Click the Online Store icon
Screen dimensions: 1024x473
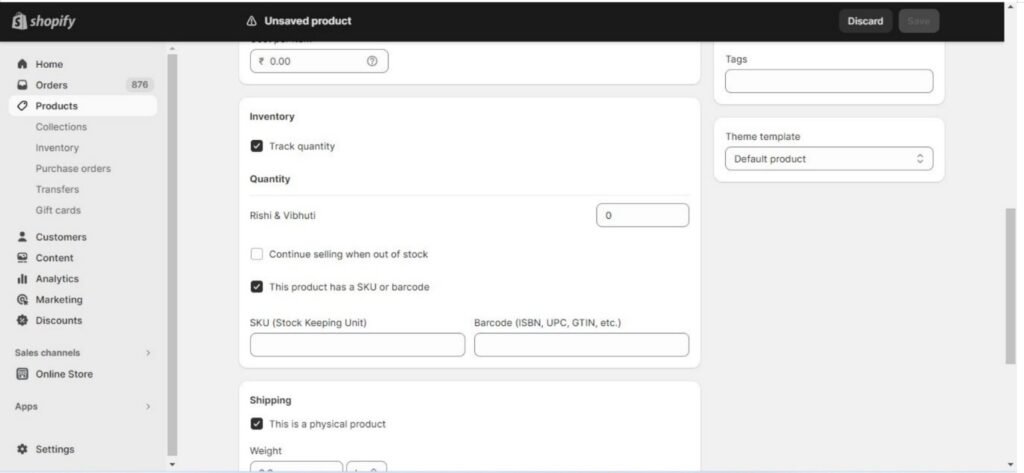[22, 374]
